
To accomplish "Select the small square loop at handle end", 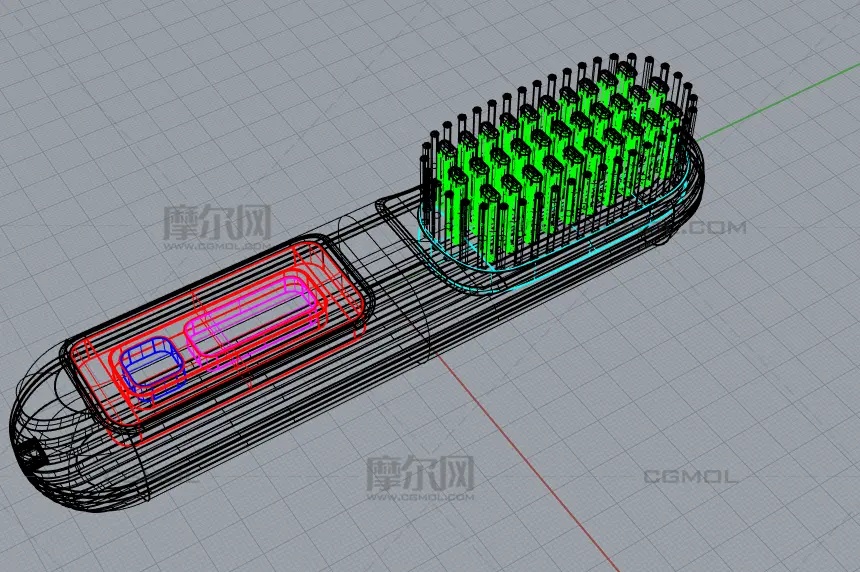I will coord(30,455).
